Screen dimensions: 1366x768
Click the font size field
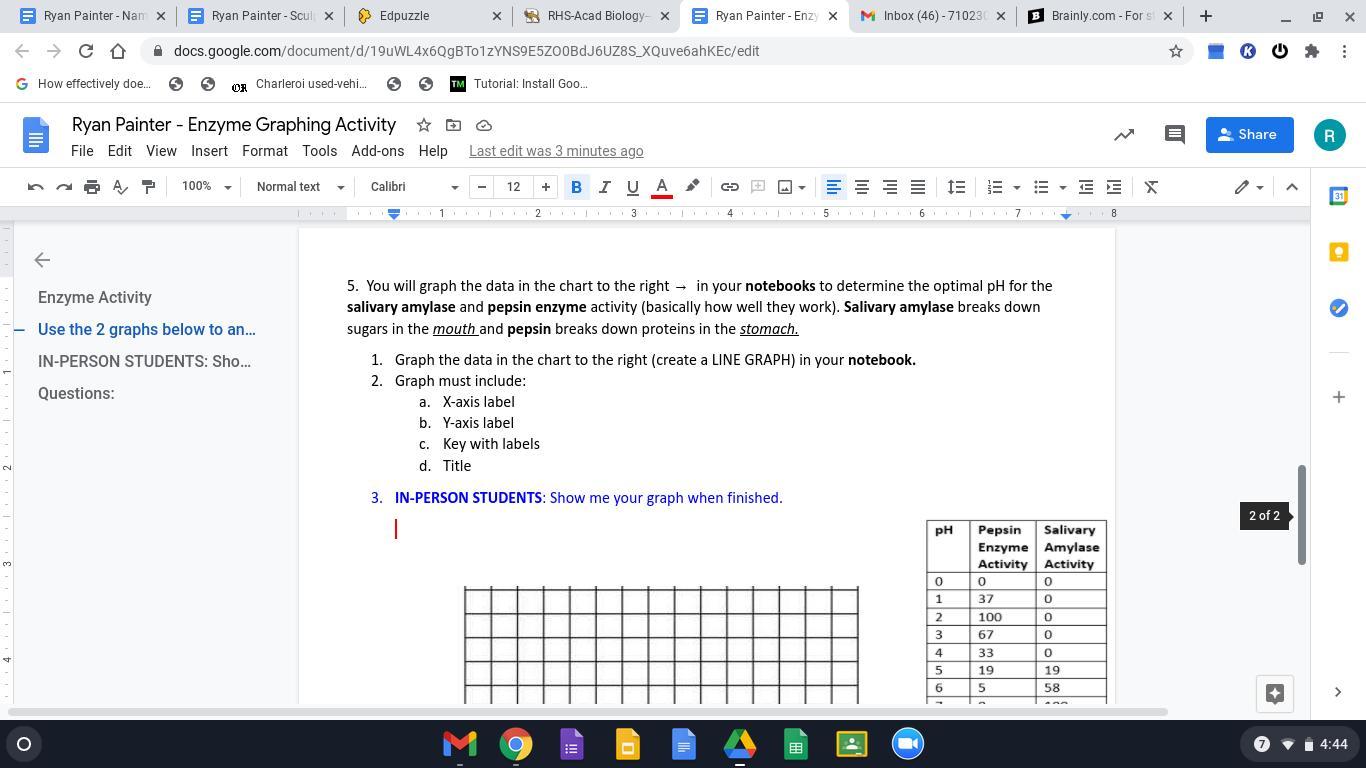[514, 187]
